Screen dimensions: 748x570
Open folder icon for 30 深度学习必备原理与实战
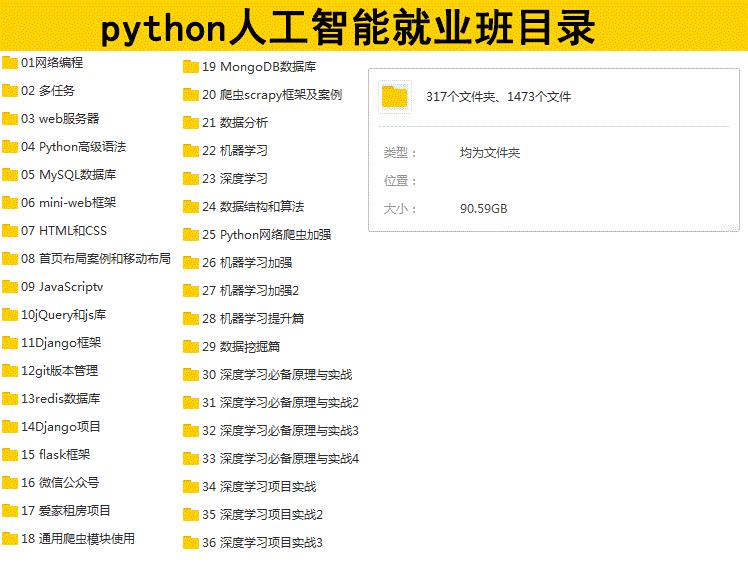point(191,375)
